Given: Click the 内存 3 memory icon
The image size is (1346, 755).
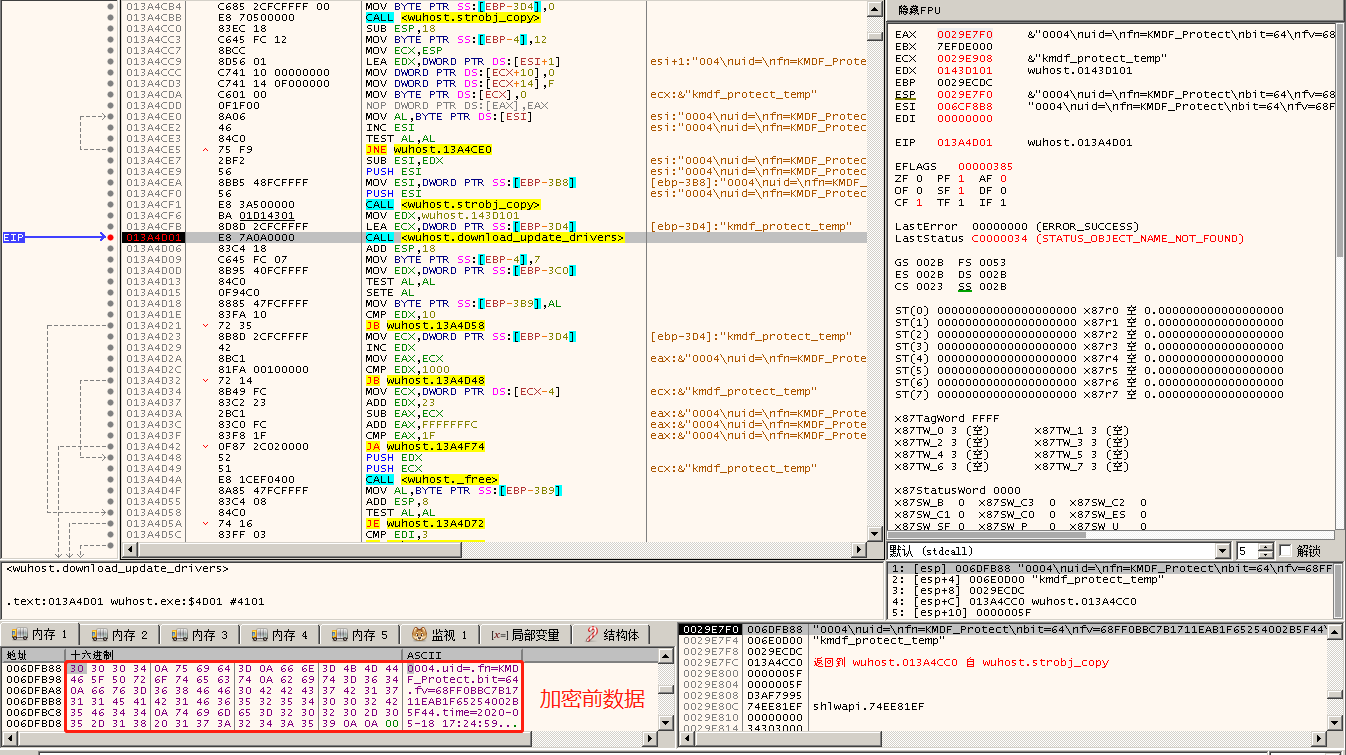Looking at the screenshot, I should click(179, 635).
